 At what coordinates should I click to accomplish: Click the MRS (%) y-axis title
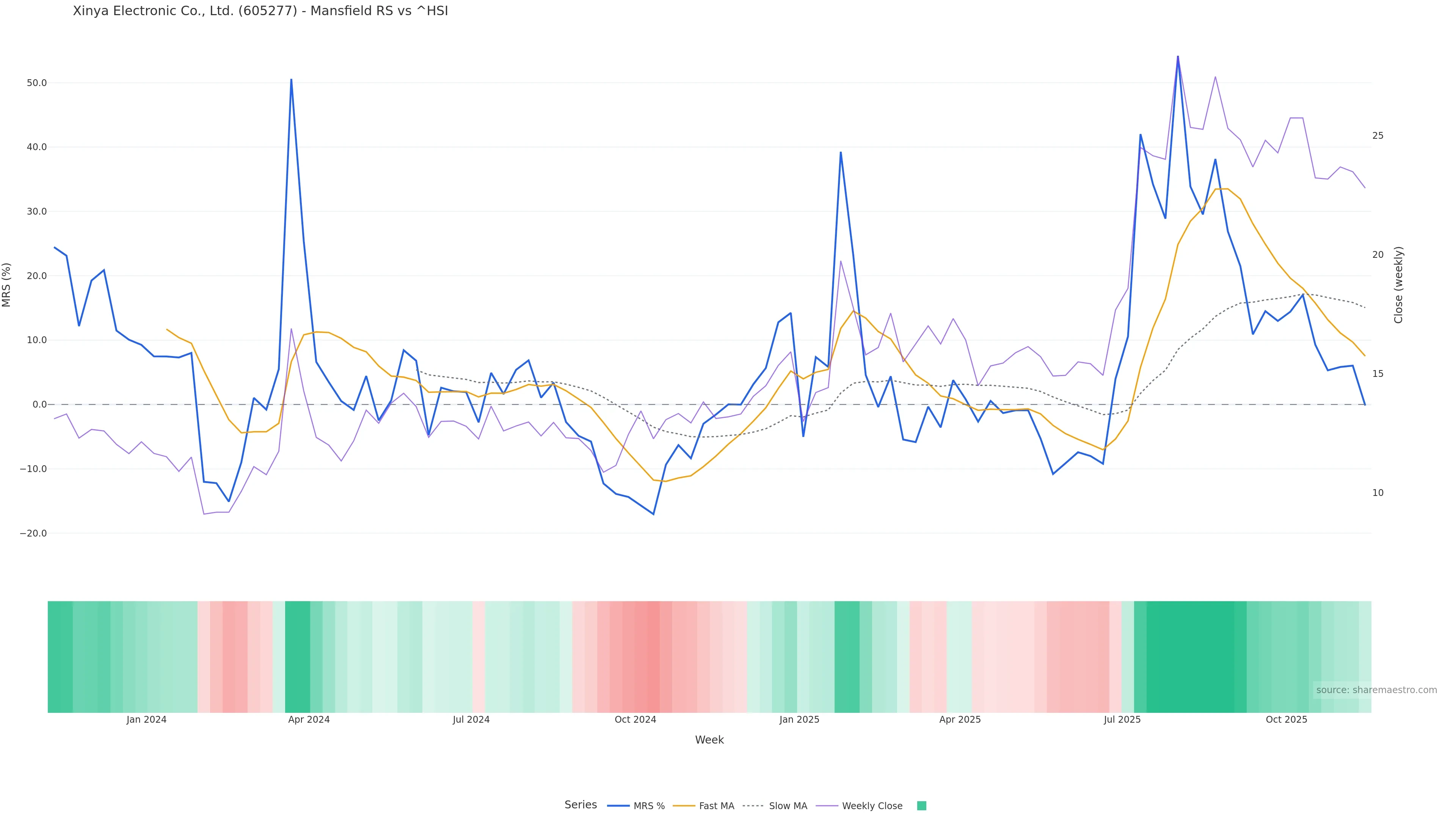[x=7, y=285]
